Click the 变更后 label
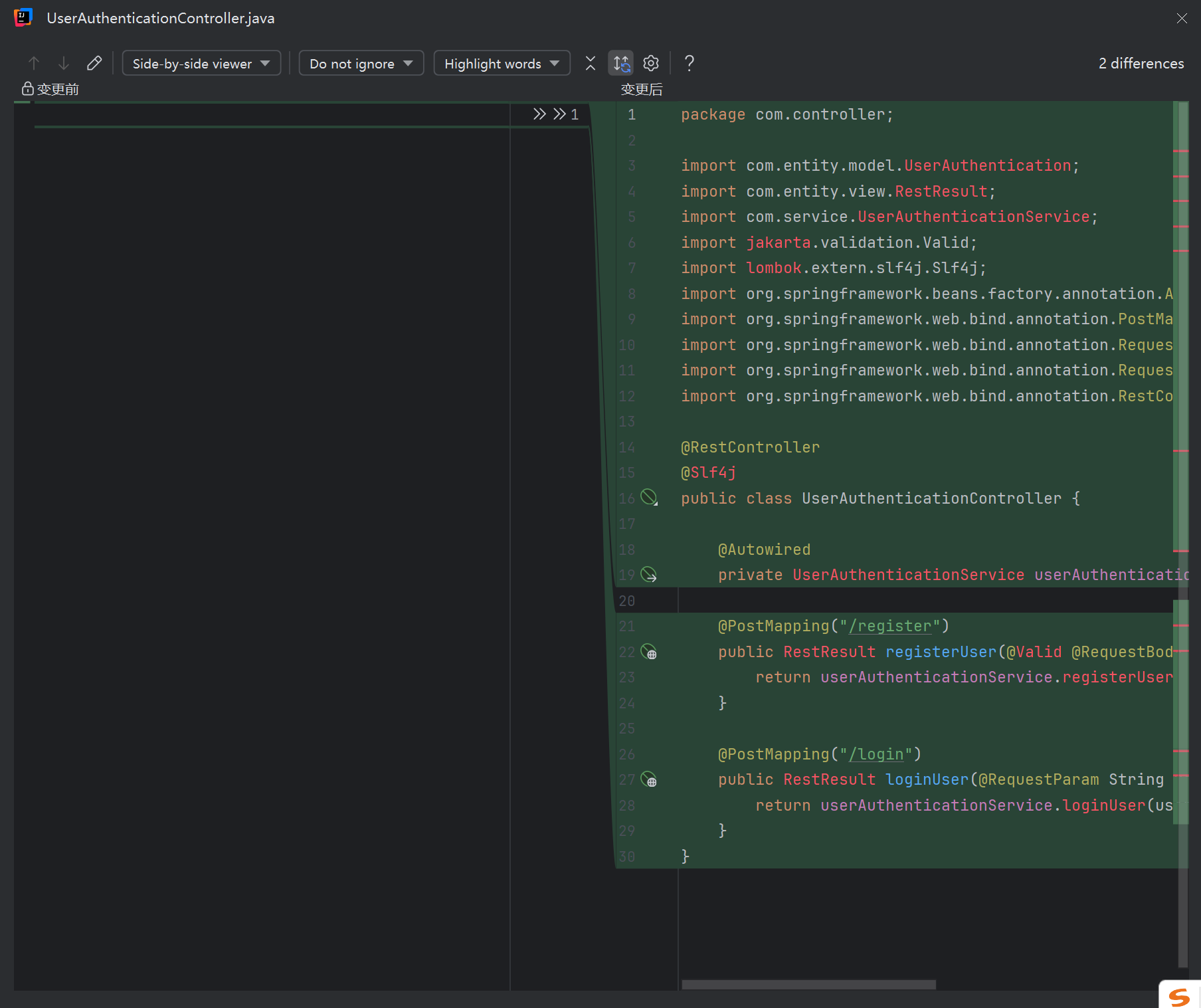Viewport: 1201px width, 1008px height. pyautogui.click(x=641, y=89)
